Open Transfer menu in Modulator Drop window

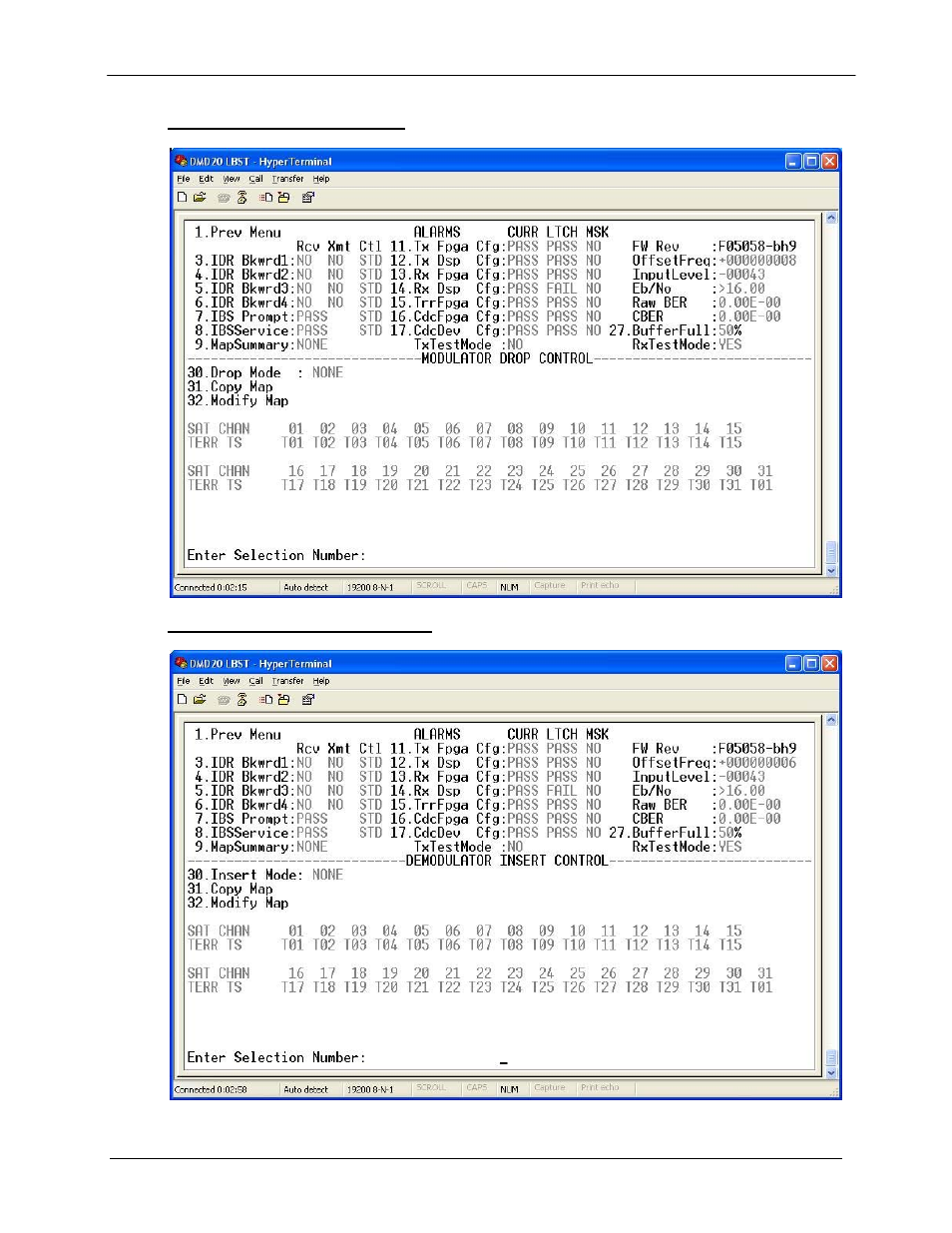(x=287, y=180)
